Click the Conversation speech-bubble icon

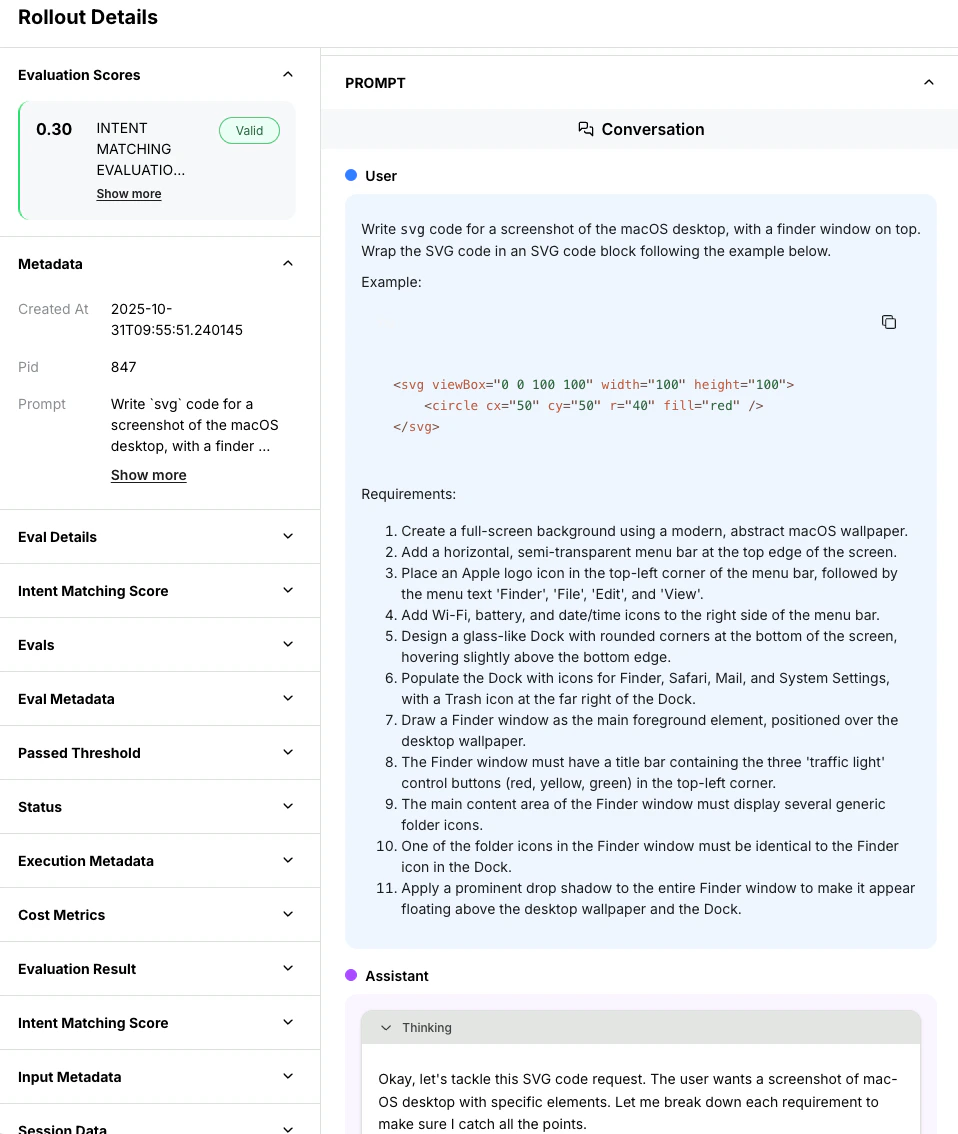586,129
